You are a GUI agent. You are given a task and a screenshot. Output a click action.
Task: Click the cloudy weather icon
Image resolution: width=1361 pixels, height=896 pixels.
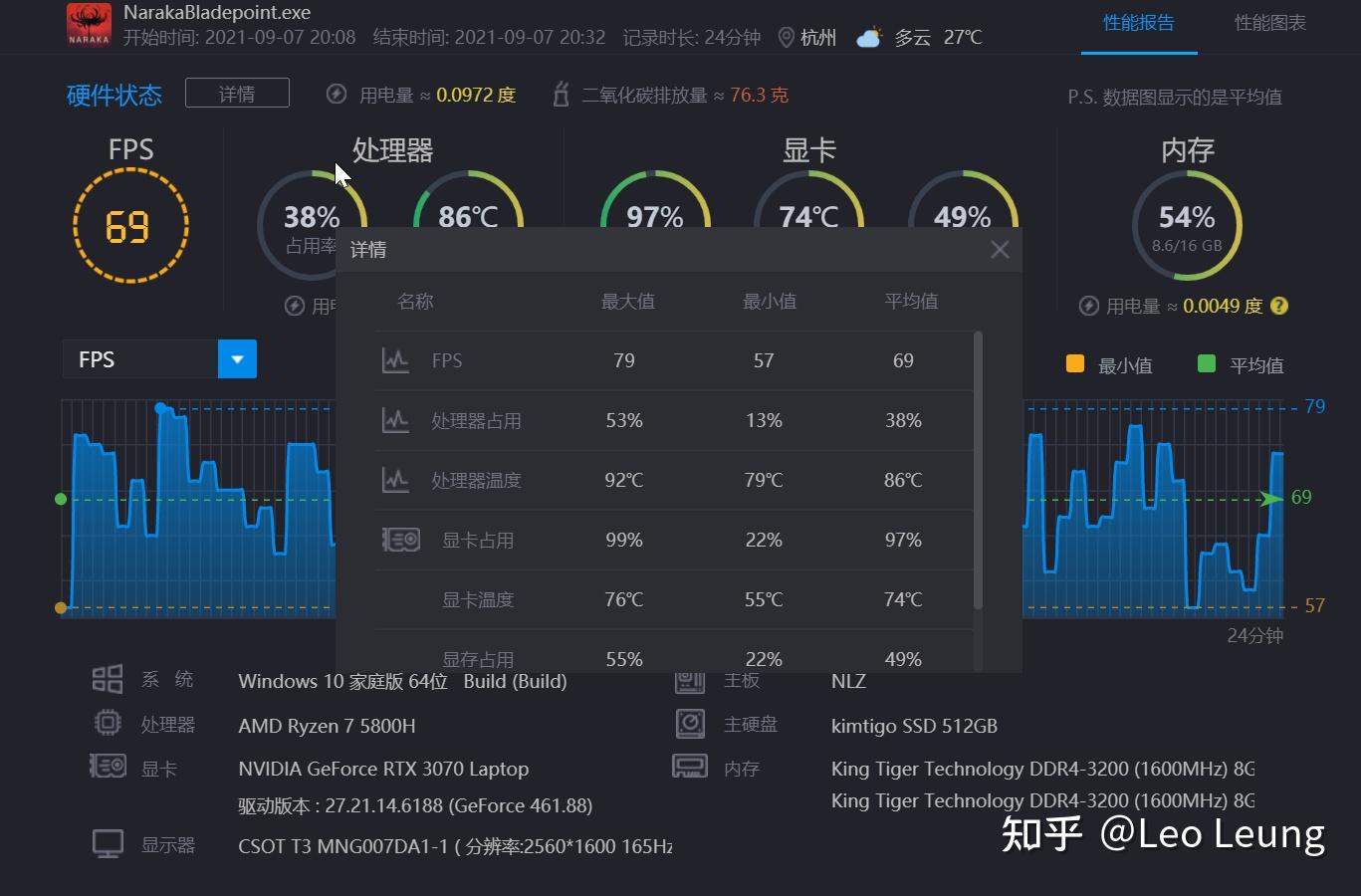pyautogui.click(x=869, y=38)
